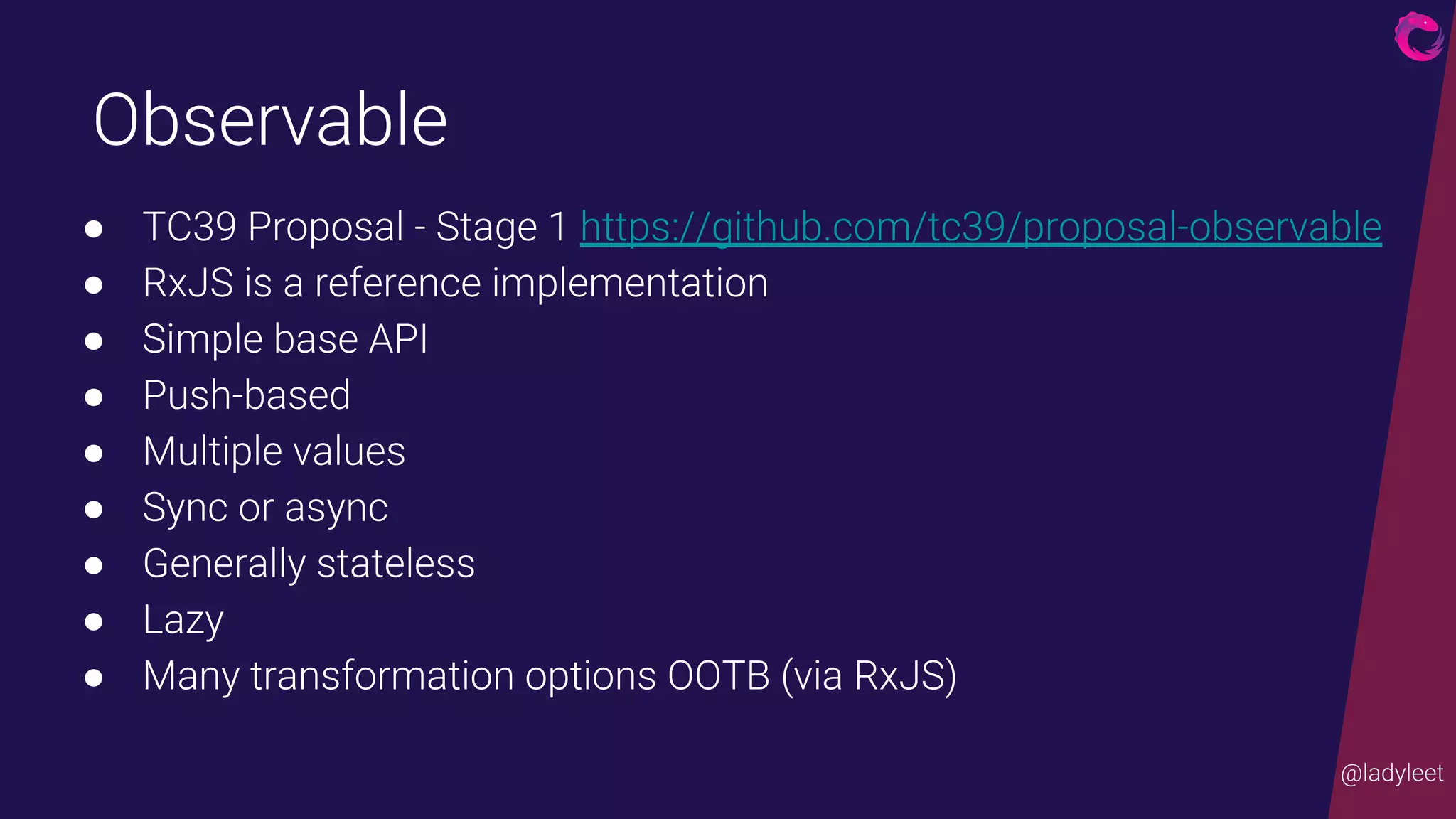Select the text 'TC39 Proposal - Stage 1'
Screen dimensions: 1456x819
(x=355, y=227)
